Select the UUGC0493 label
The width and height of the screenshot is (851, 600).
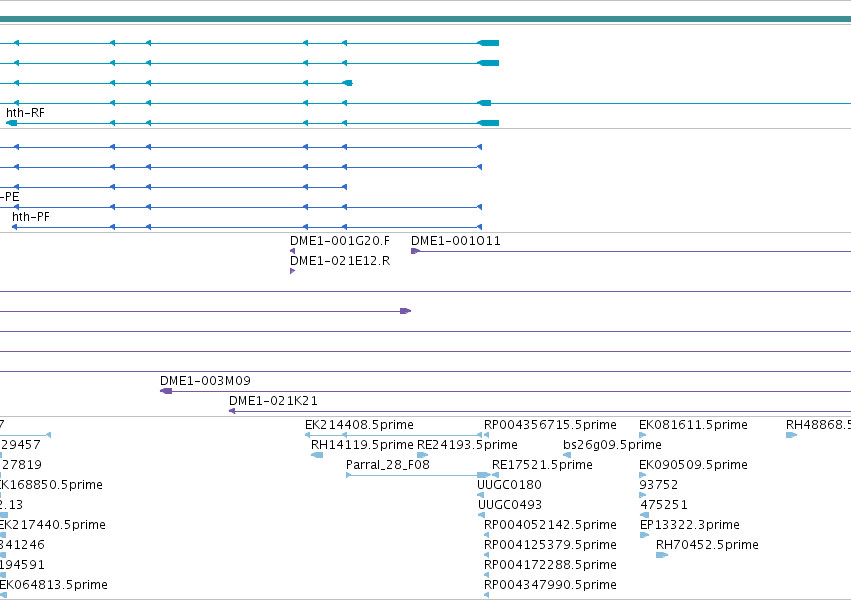tap(510, 505)
